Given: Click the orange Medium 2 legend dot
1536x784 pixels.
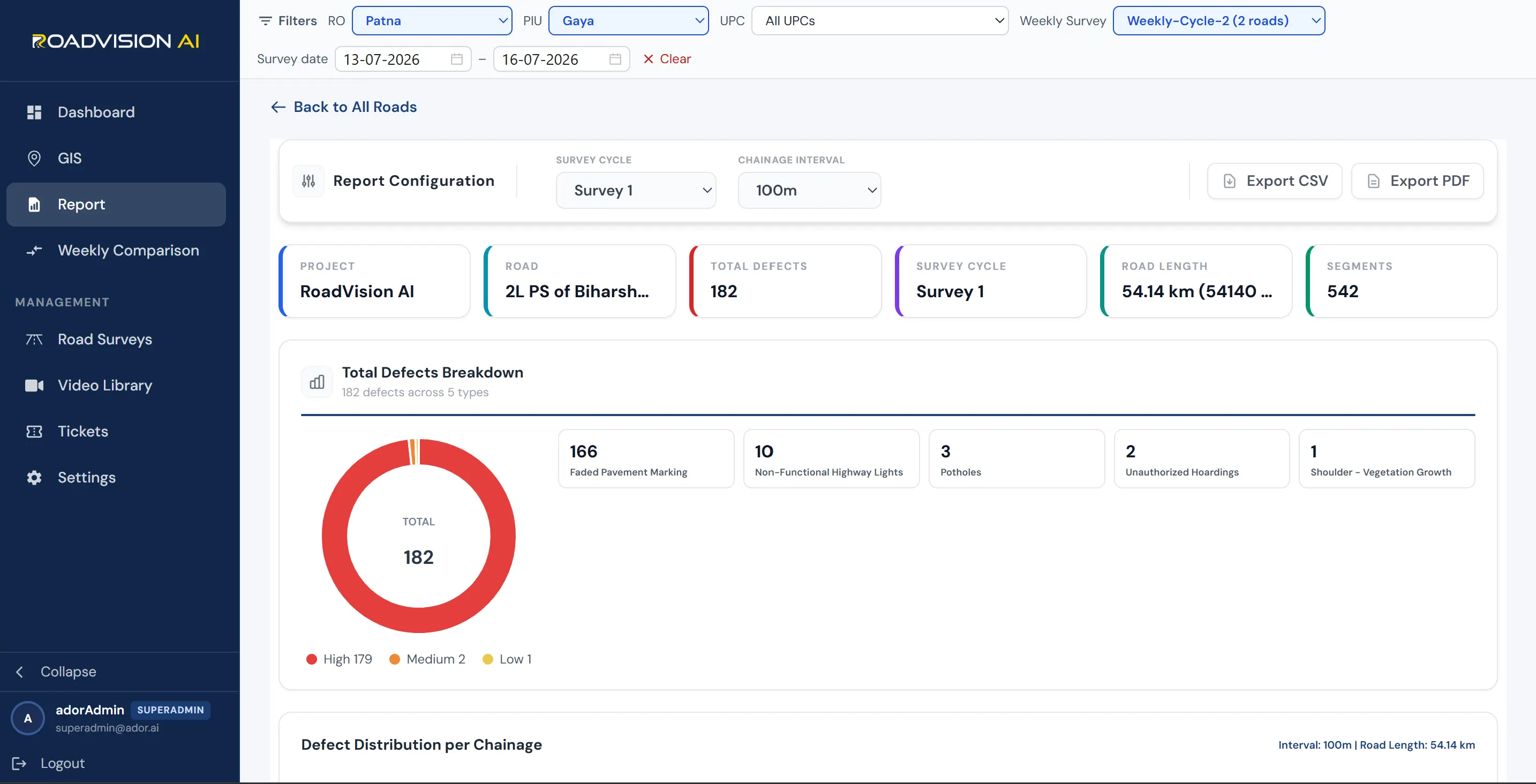Looking at the screenshot, I should pos(394,659).
